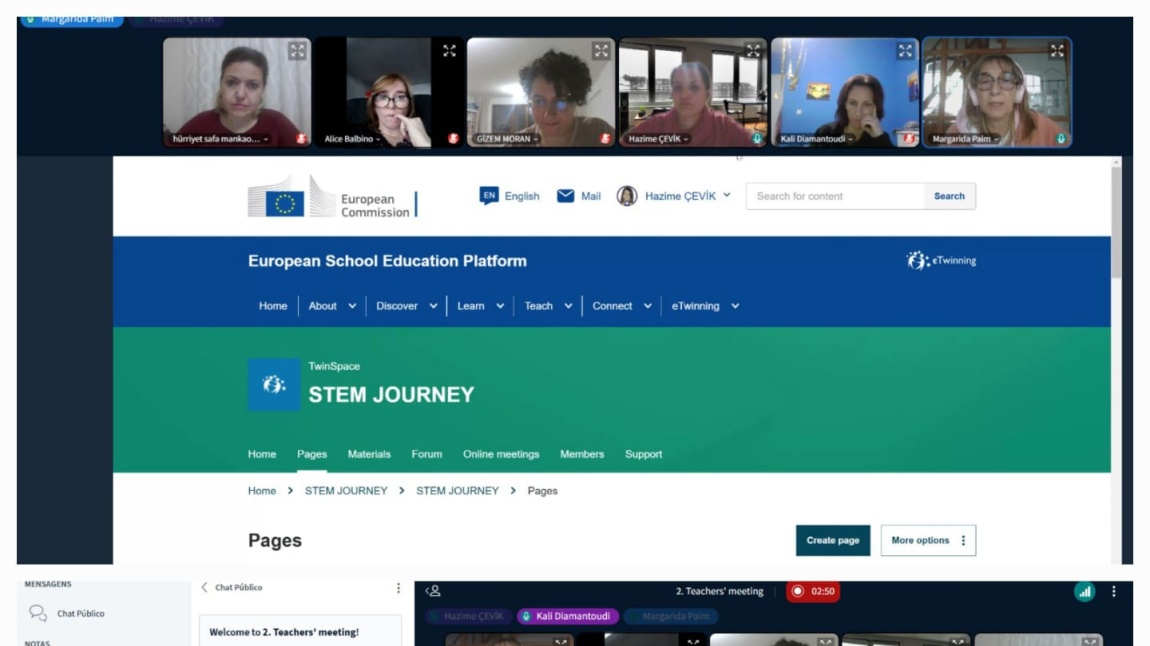Open the Chat Público messages icon
1150x646 pixels.
coord(38,614)
